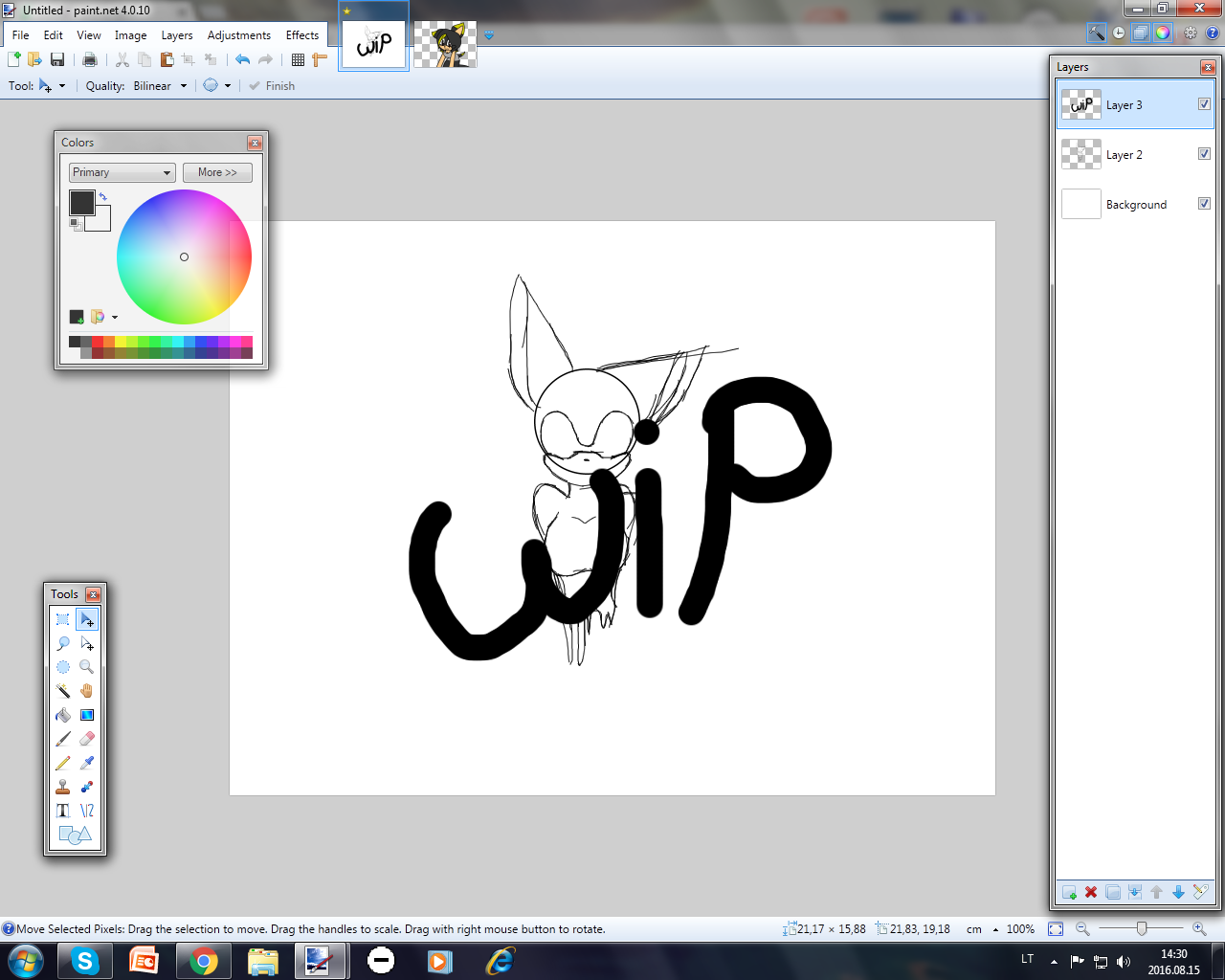Select the Recolor tool
The width and height of the screenshot is (1225, 980).
click(x=87, y=787)
